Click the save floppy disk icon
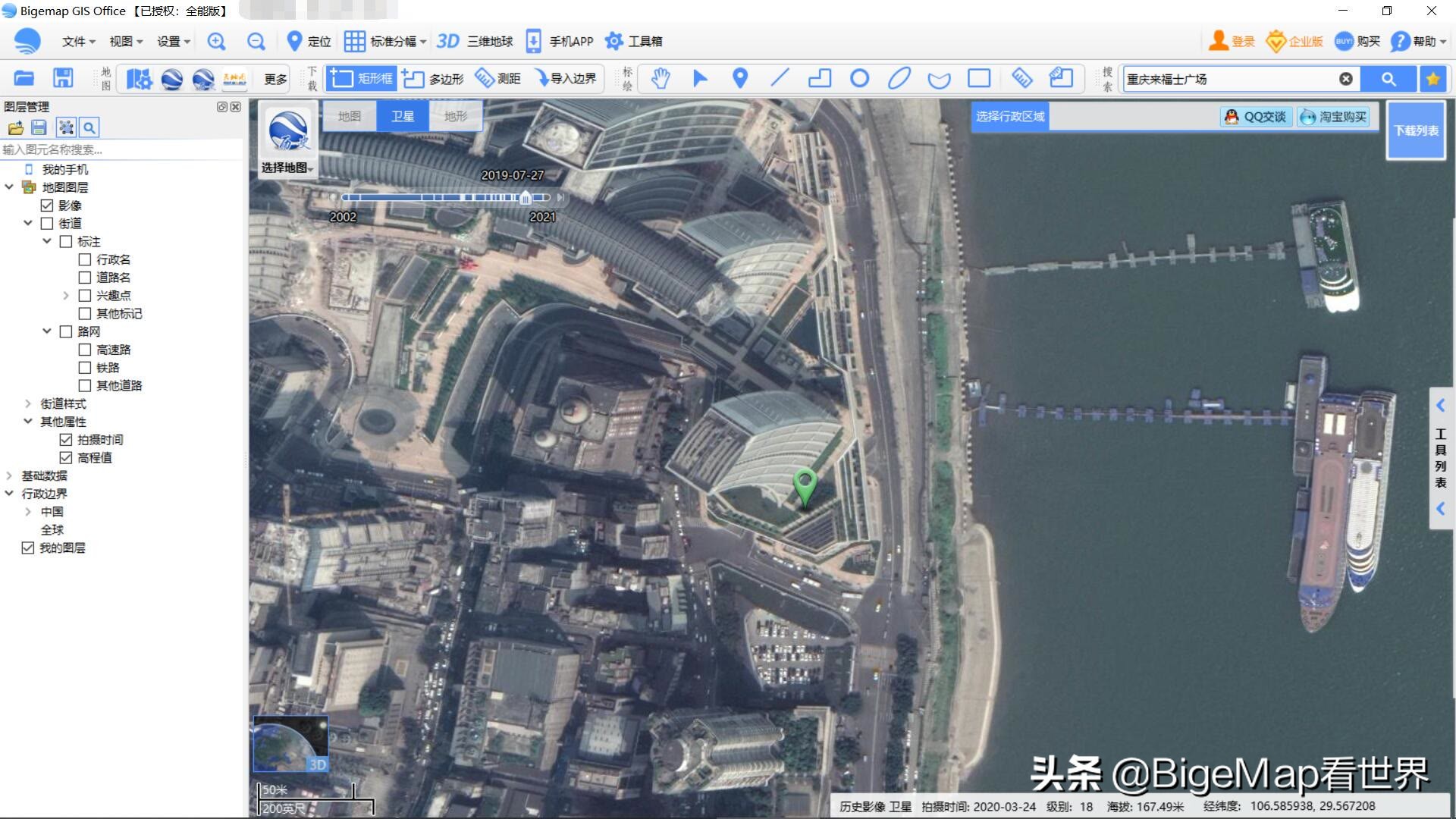 [63, 78]
